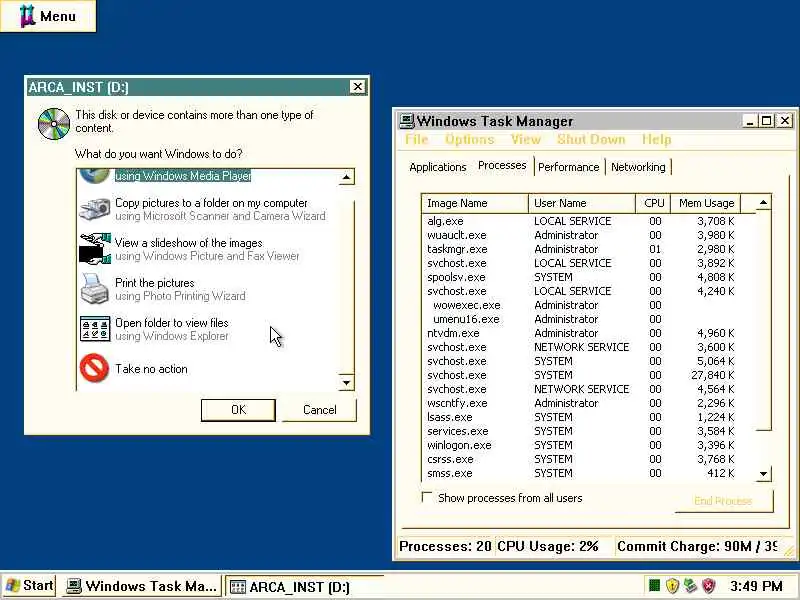Image resolution: width=800 pixels, height=600 pixels.
Task: Switch to the Performance tab
Action: click(x=568, y=167)
